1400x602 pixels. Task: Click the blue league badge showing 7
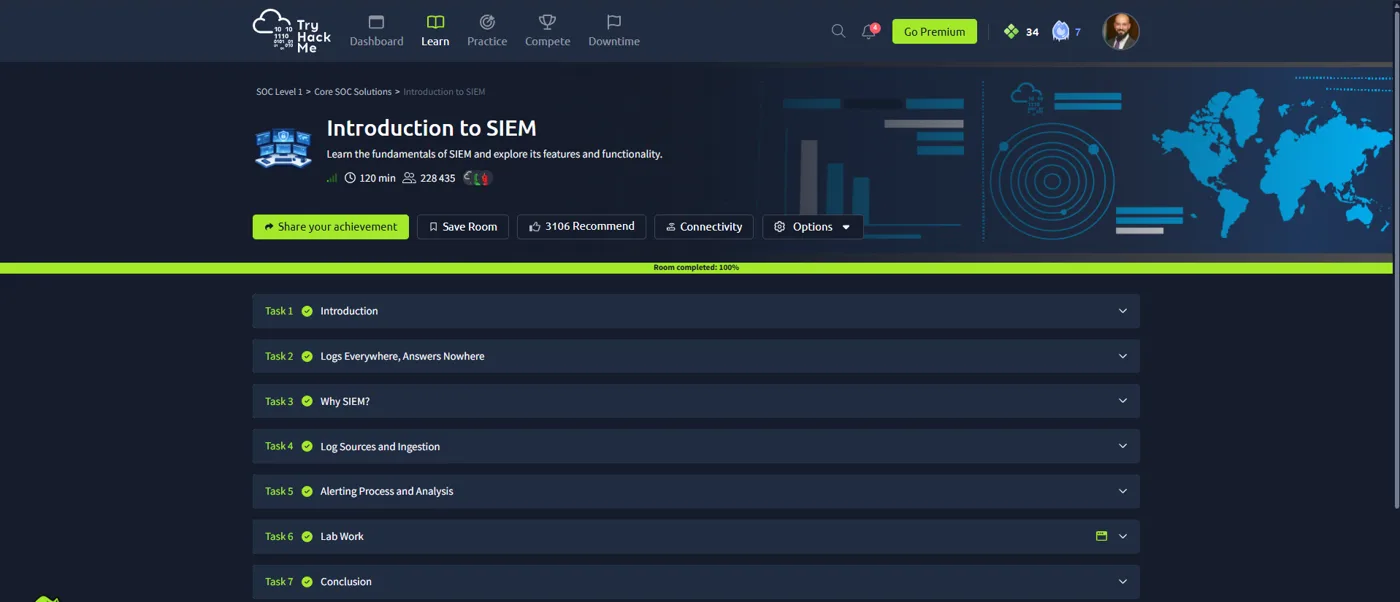pos(1061,31)
